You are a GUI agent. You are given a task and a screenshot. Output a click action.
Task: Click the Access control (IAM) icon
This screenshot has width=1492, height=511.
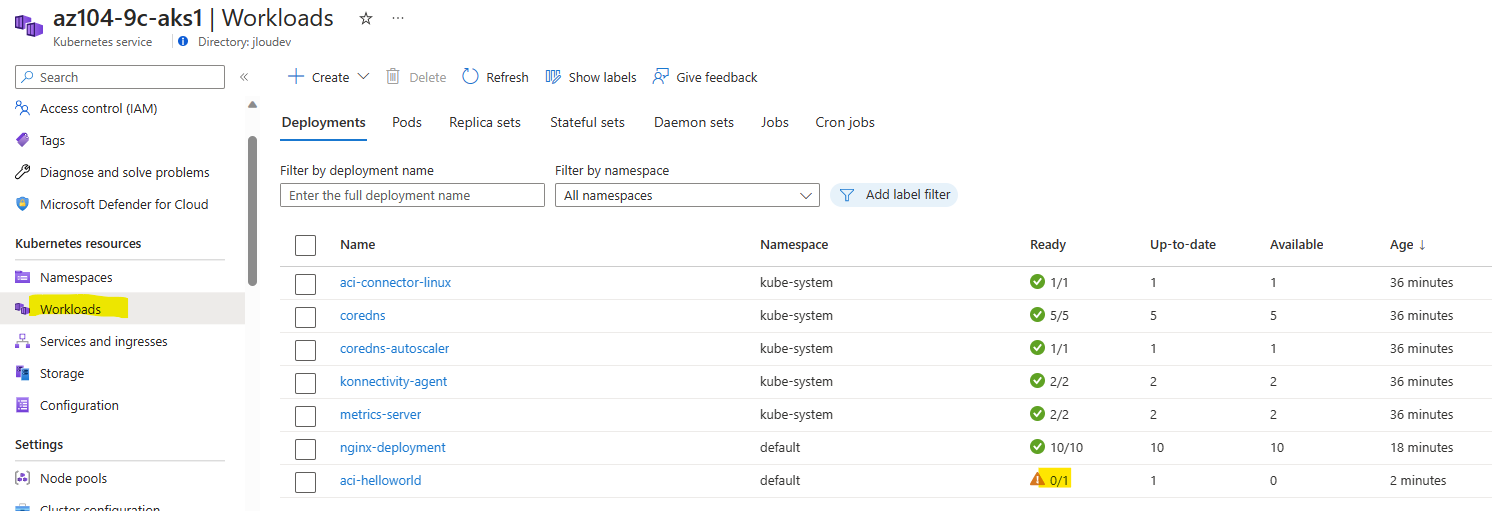click(x=23, y=108)
